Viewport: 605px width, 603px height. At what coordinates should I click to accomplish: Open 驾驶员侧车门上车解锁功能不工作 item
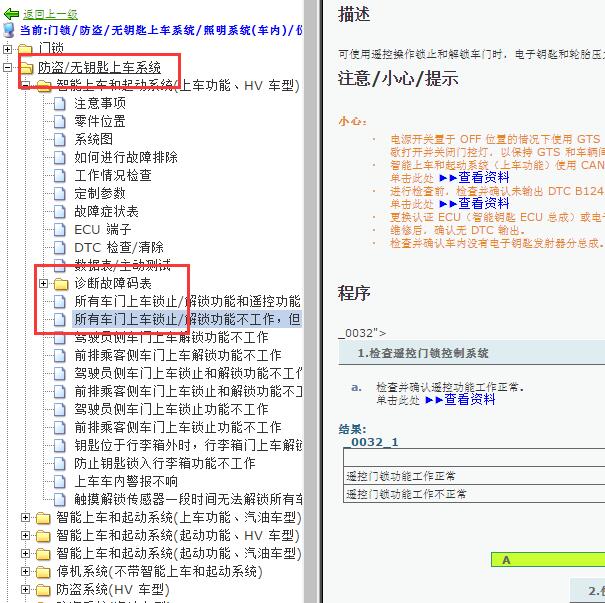coord(171,338)
